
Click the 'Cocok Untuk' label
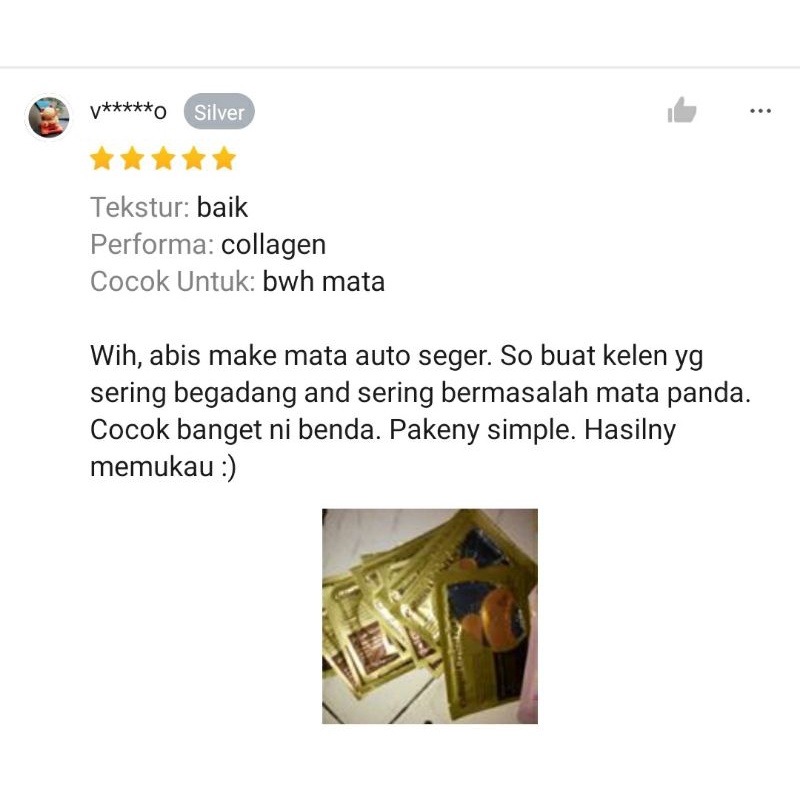click(172, 282)
